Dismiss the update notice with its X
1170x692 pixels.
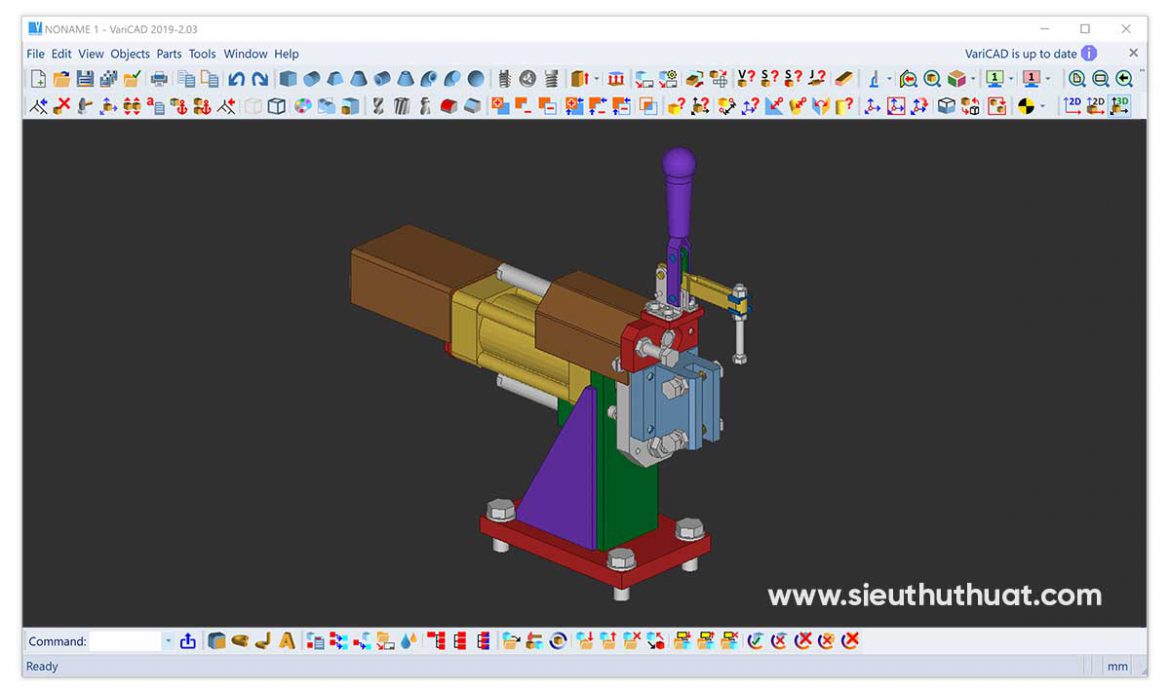(x=1133, y=53)
